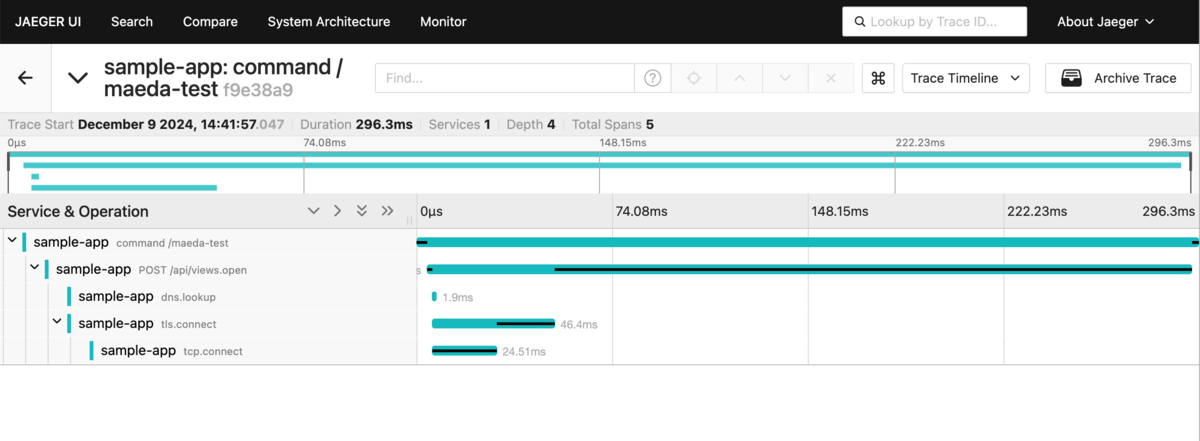1200x441 pixels.
Task: Jump to previous search result arrow
Action: click(740, 78)
